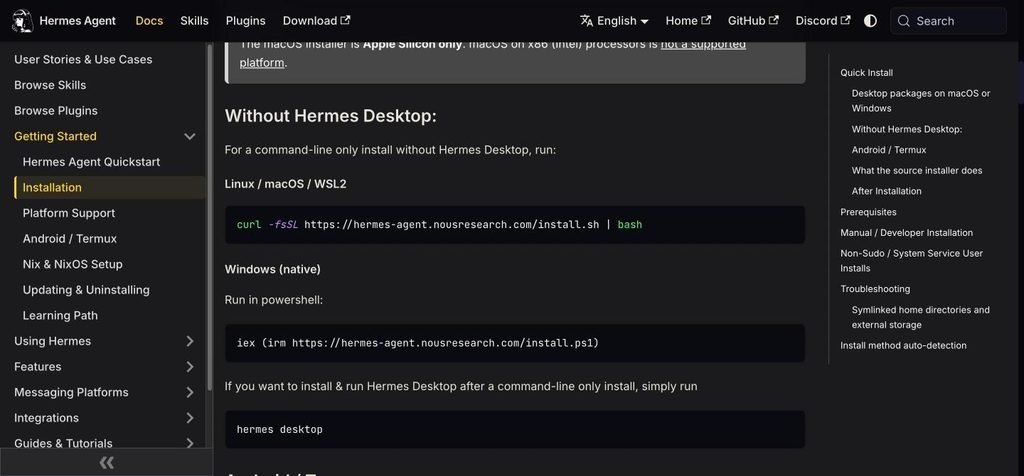Open Discord link in navbar
This screenshot has height=476, width=1024.
823,21
